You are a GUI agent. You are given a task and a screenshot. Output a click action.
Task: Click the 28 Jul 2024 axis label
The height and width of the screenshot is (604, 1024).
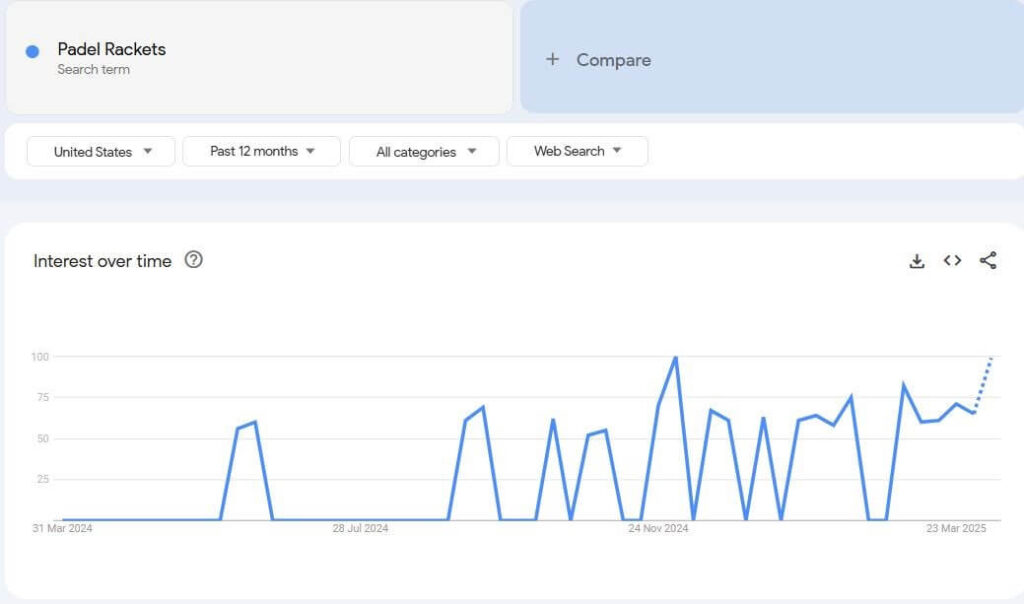(x=360, y=529)
